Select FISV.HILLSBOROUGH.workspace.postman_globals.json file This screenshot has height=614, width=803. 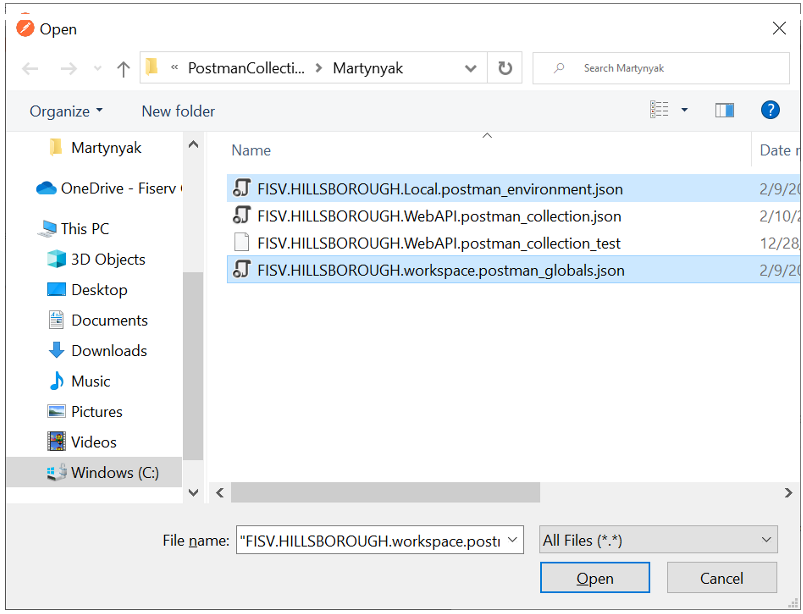coord(512,270)
